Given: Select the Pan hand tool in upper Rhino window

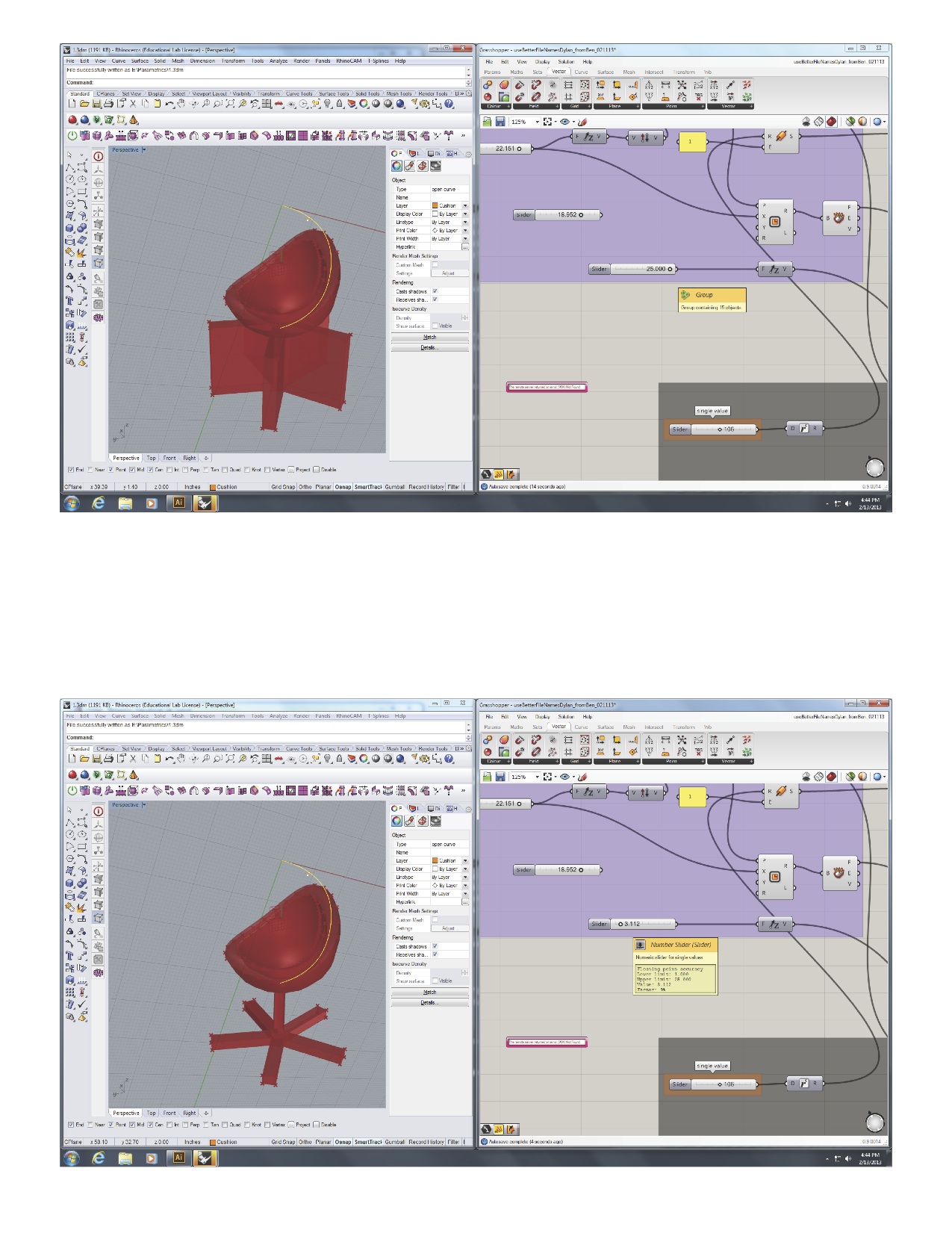Looking at the screenshot, I should [x=181, y=104].
